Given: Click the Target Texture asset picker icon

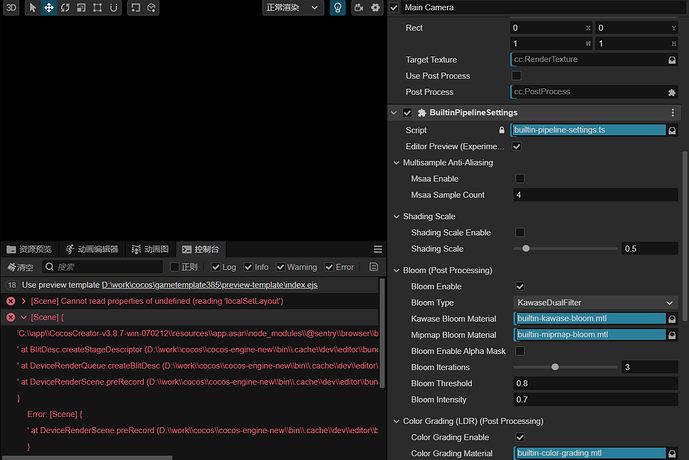Looking at the screenshot, I should [672, 60].
